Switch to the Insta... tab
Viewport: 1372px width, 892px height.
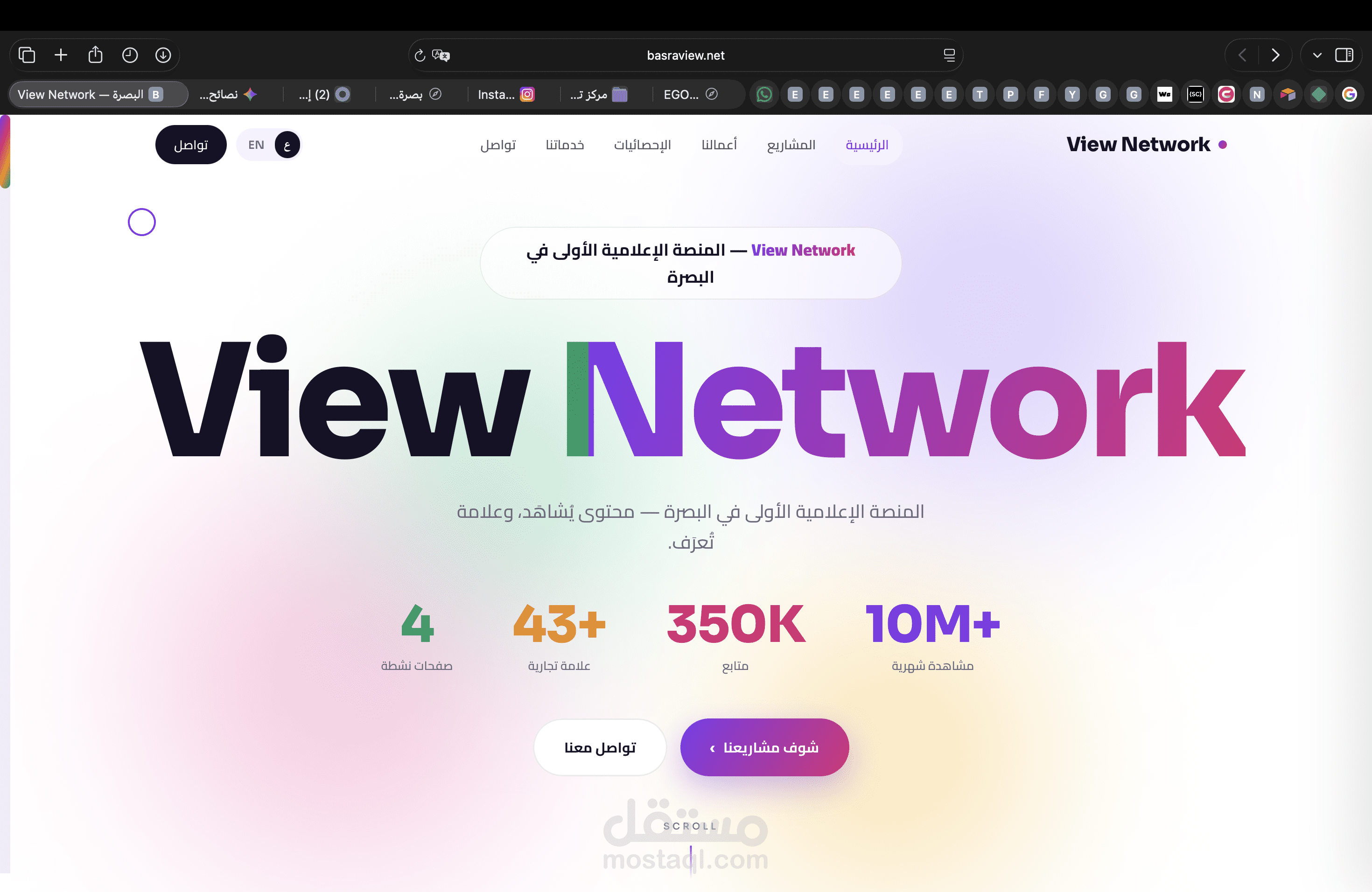click(506, 95)
